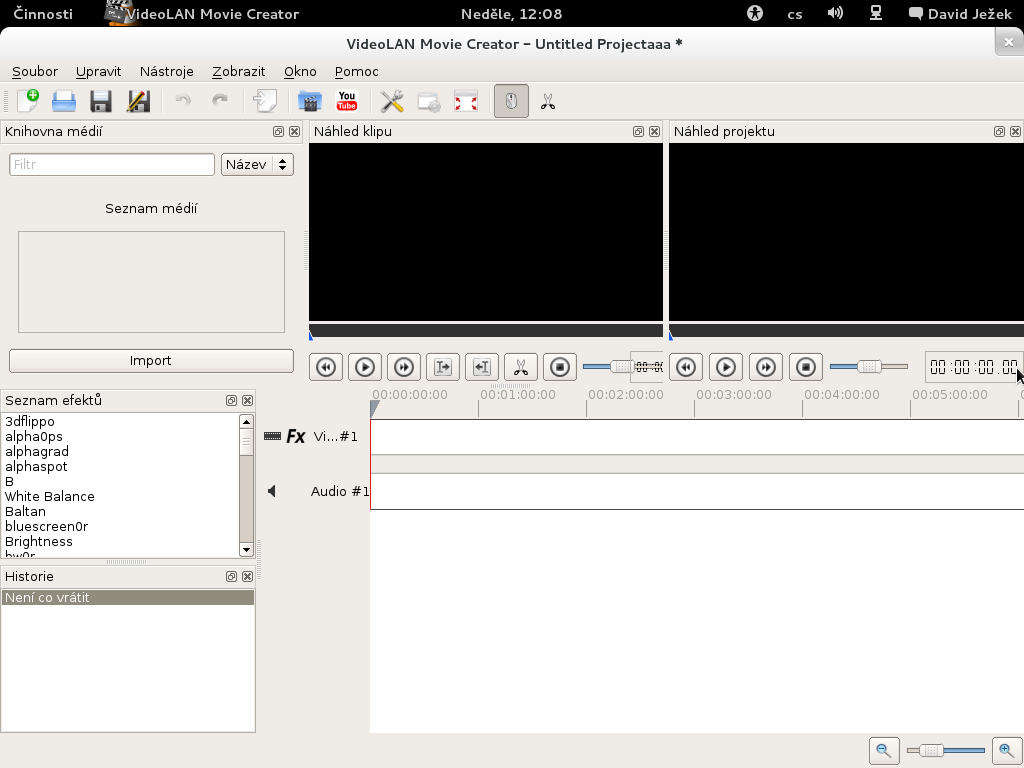Click the timeline zoom slider handle
This screenshot has height=768, width=1024.
(x=931, y=750)
